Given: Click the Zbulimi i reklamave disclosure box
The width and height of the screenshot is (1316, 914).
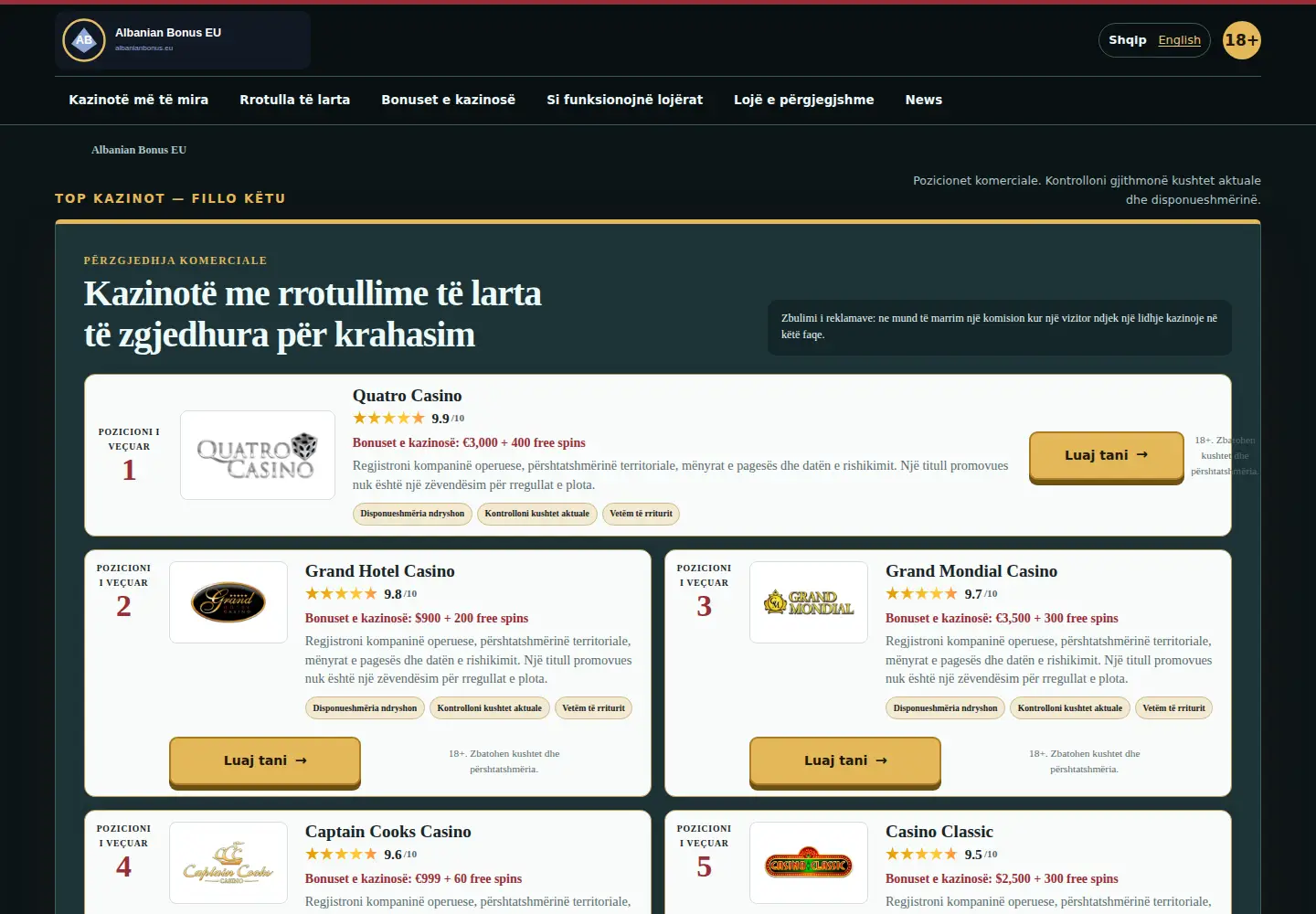Looking at the screenshot, I should [1000, 327].
